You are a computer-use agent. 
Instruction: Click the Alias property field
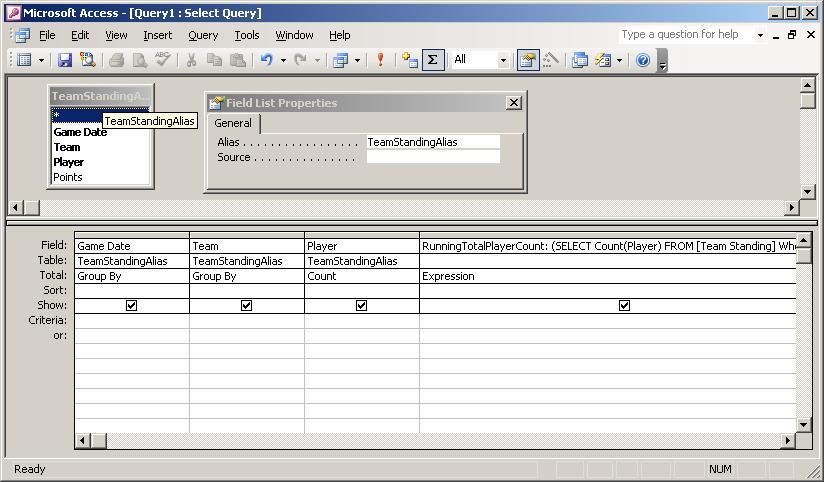(x=433, y=142)
